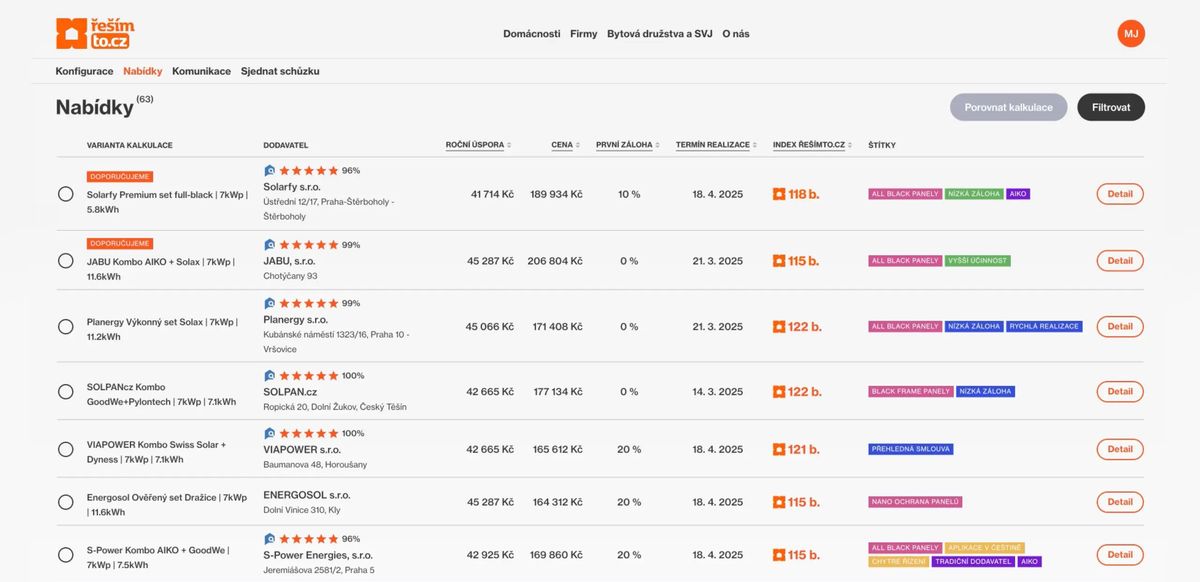Select the Planergy Výkonný set Solax offer
The width and height of the screenshot is (1200, 582).
point(65,327)
